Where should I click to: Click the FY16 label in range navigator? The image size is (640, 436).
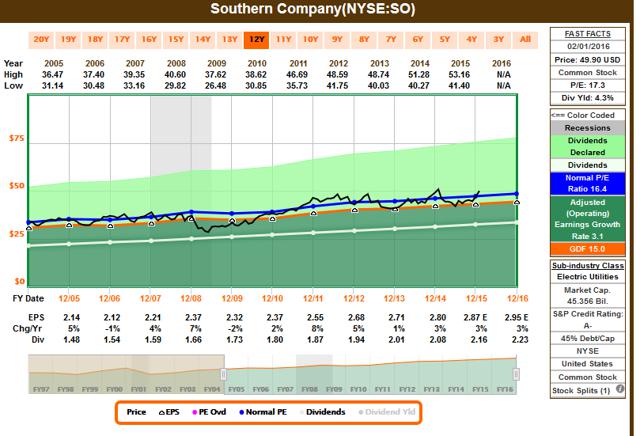pyautogui.click(x=505, y=389)
